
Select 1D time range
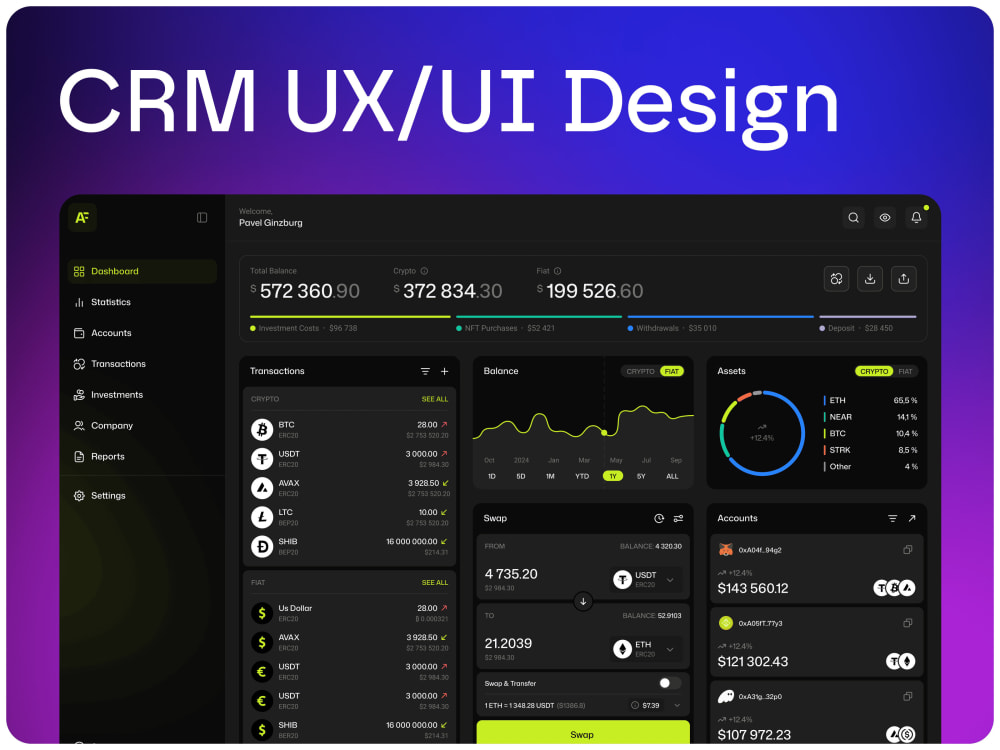pos(492,476)
